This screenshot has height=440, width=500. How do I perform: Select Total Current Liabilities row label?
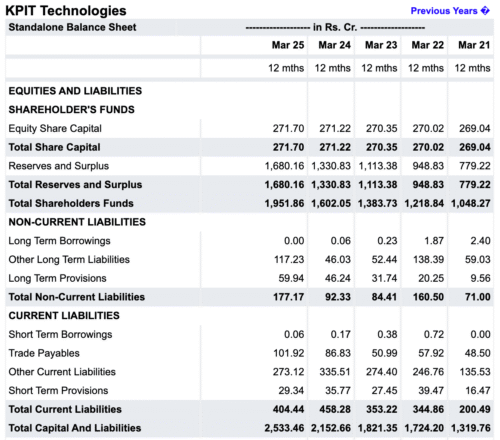point(65,409)
